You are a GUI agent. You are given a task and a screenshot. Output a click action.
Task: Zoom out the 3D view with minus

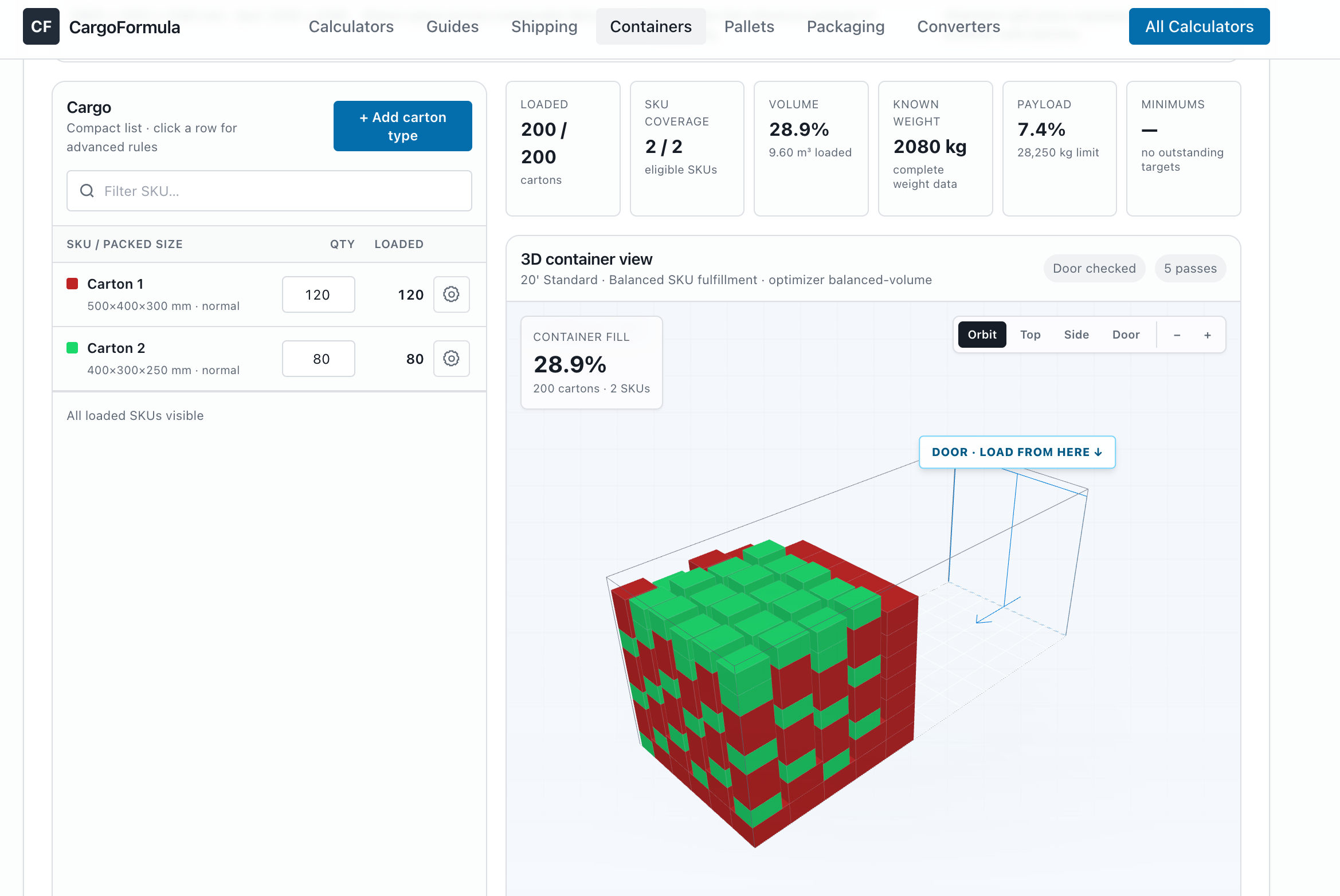click(1177, 335)
